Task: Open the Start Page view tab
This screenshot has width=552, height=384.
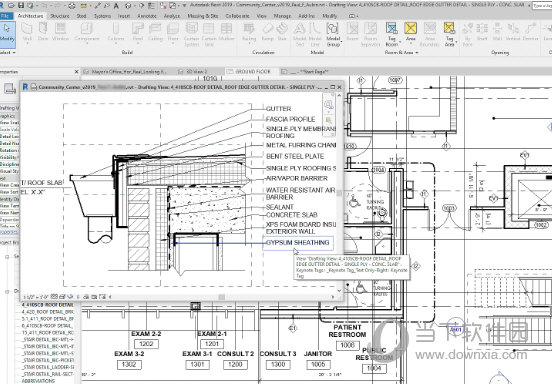Action: [310, 71]
